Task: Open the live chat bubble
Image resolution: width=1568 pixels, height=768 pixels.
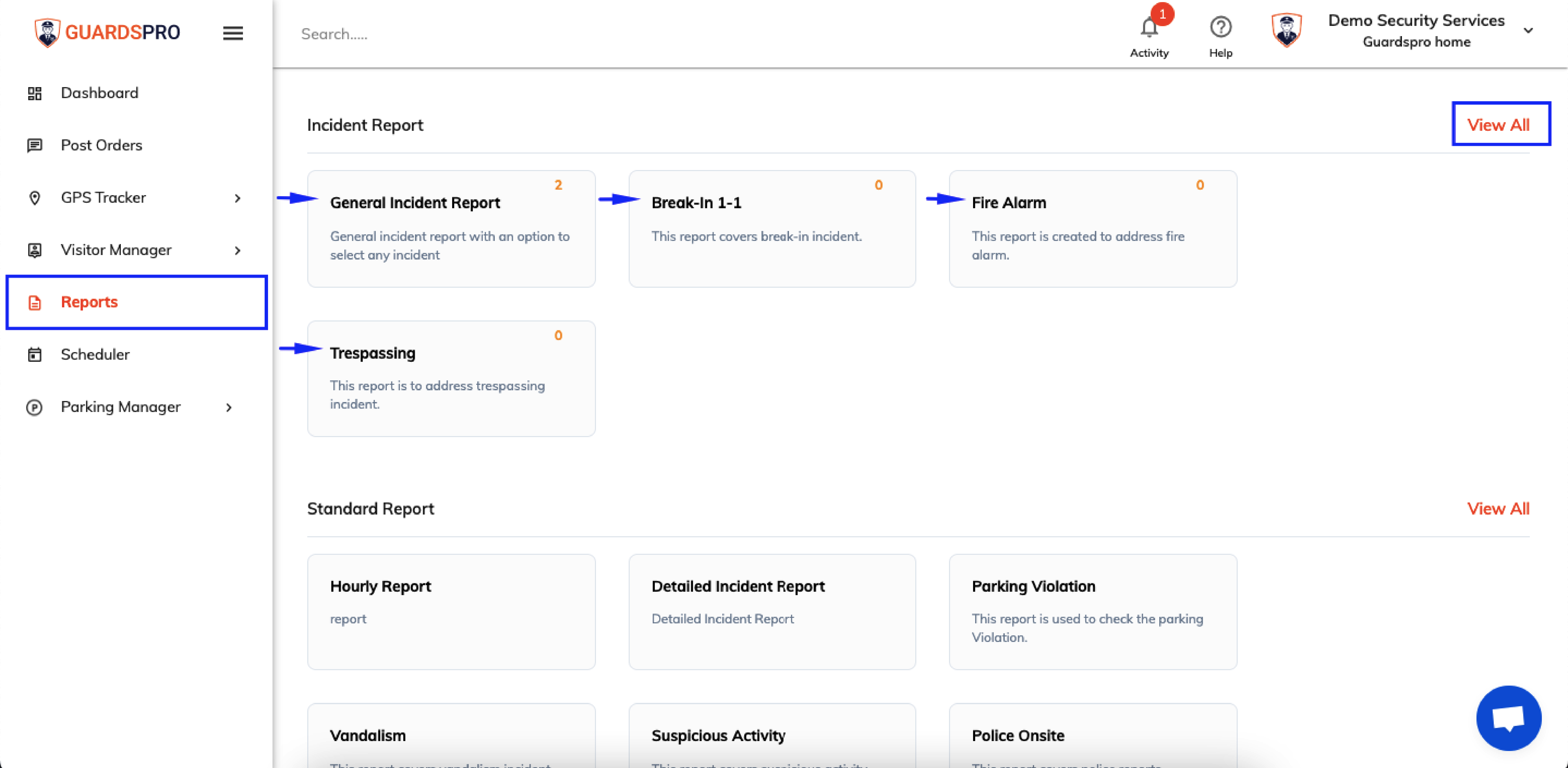Action: pyautogui.click(x=1509, y=718)
